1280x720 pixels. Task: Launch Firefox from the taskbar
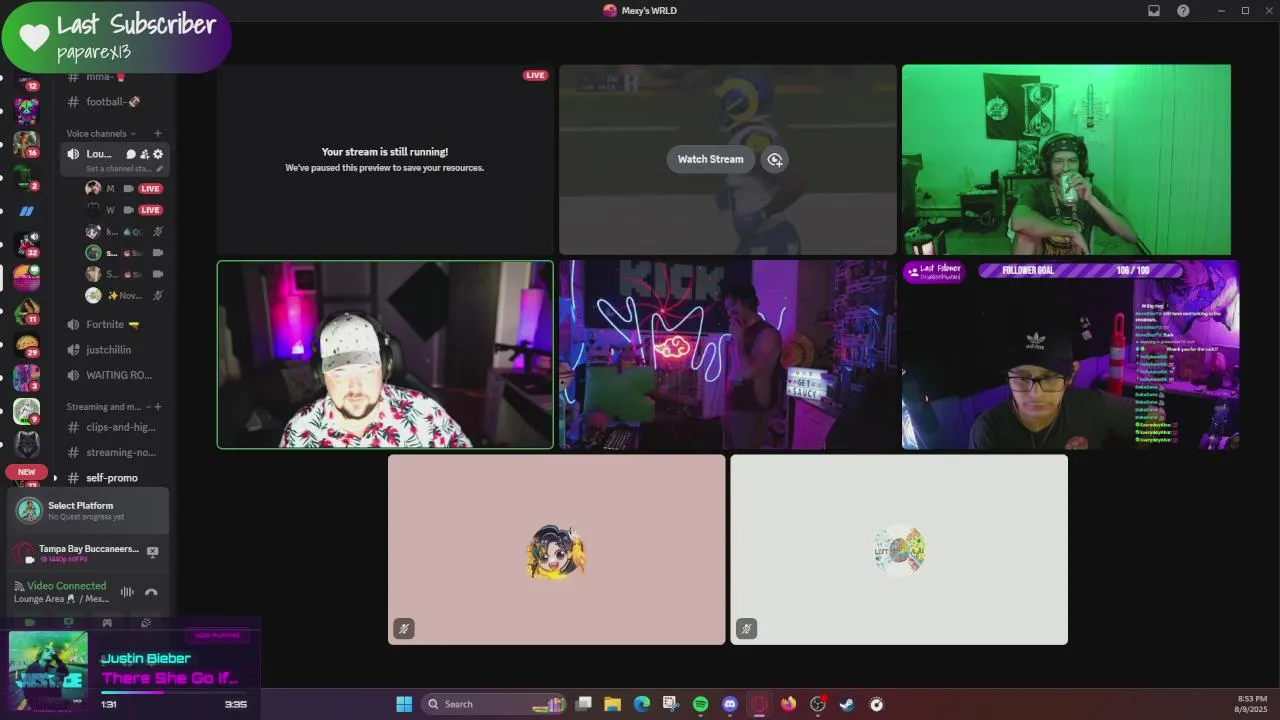[788, 704]
